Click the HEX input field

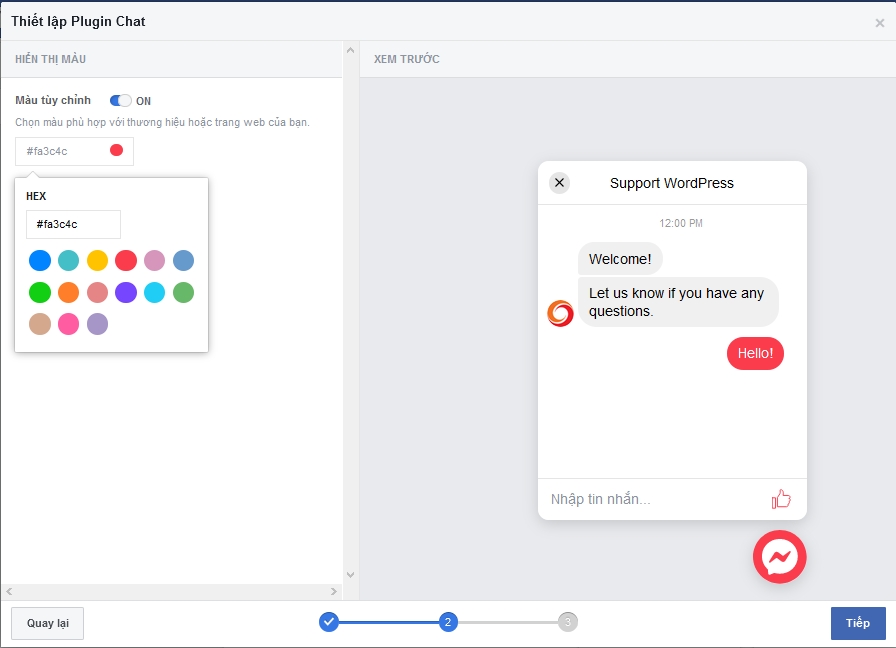point(73,225)
